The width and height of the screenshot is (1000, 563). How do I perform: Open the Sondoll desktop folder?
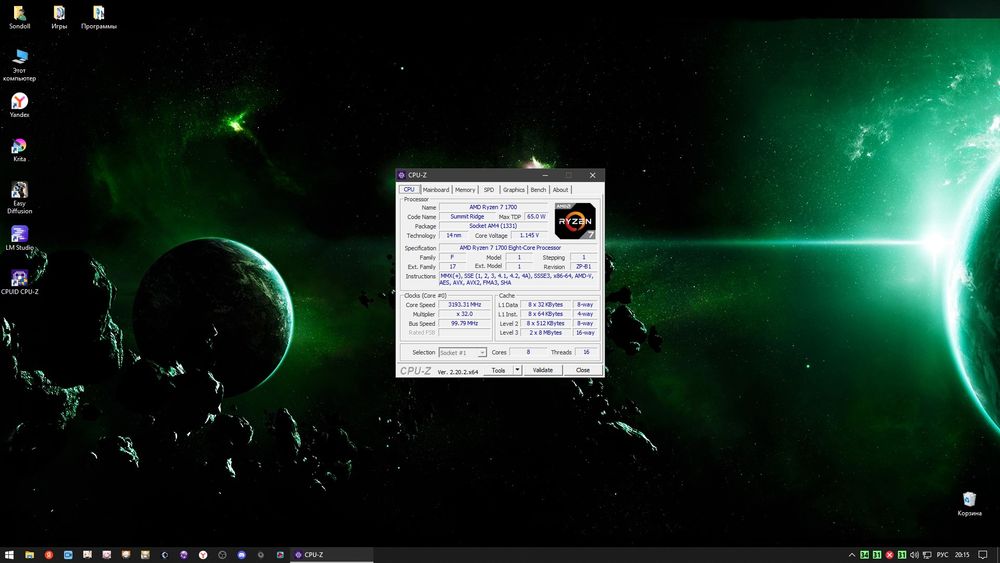[19, 17]
